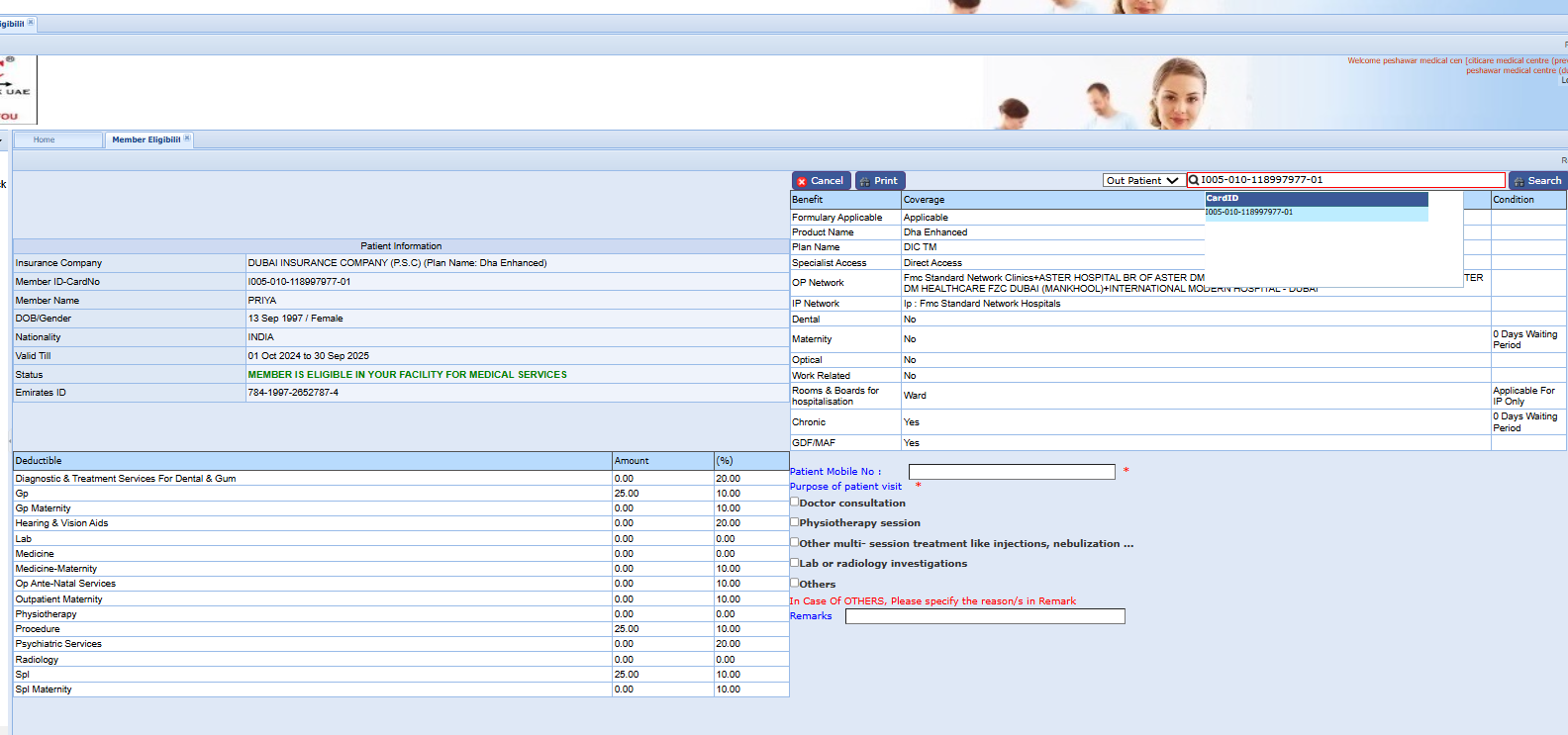Click into the Remarks text box
The width and height of the screenshot is (1568, 735).
pyautogui.click(x=985, y=616)
